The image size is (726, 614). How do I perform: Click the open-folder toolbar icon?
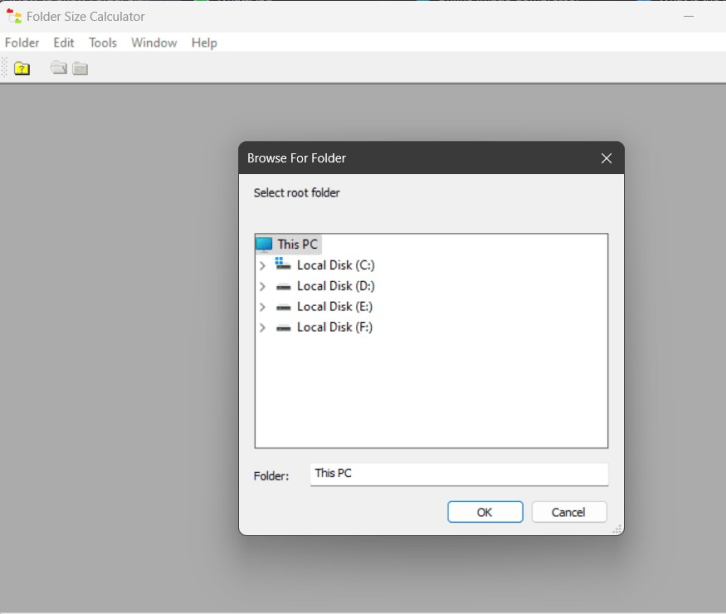[59, 68]
